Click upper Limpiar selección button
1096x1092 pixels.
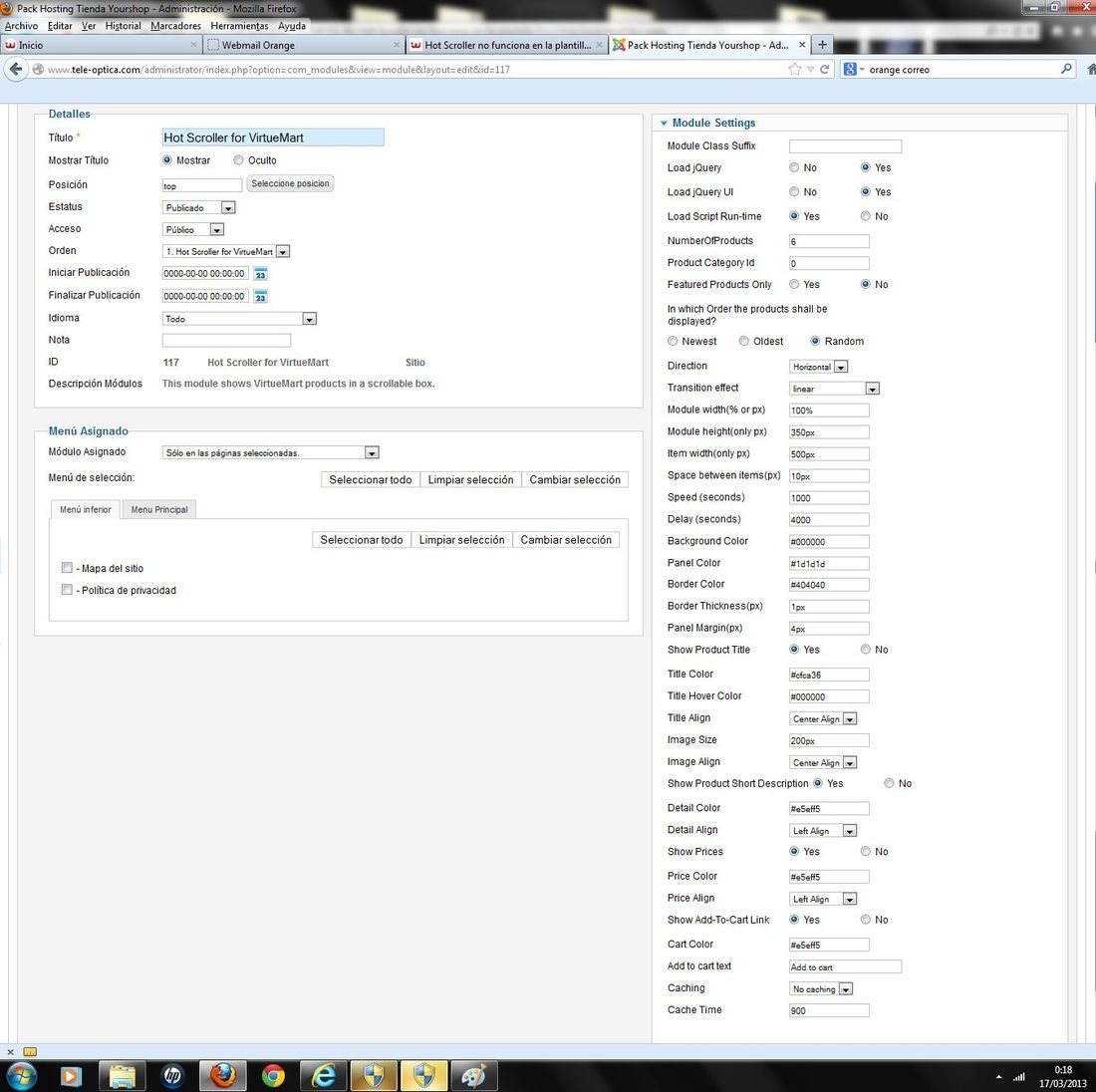click(470, 479)
